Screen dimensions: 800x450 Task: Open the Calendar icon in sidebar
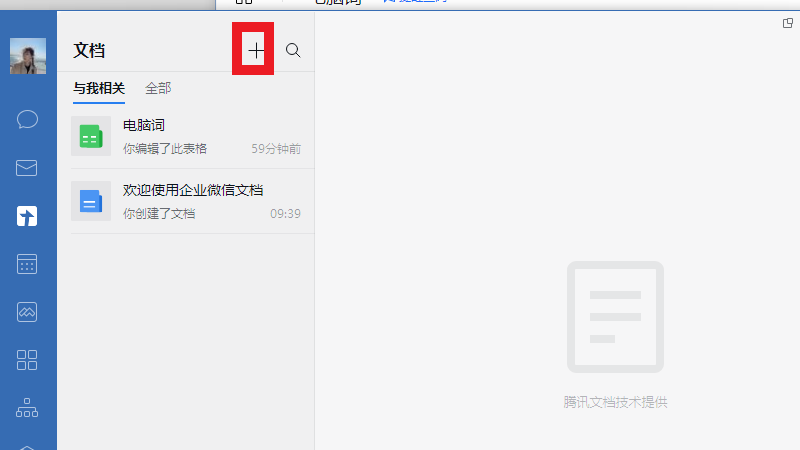(28, 264)
